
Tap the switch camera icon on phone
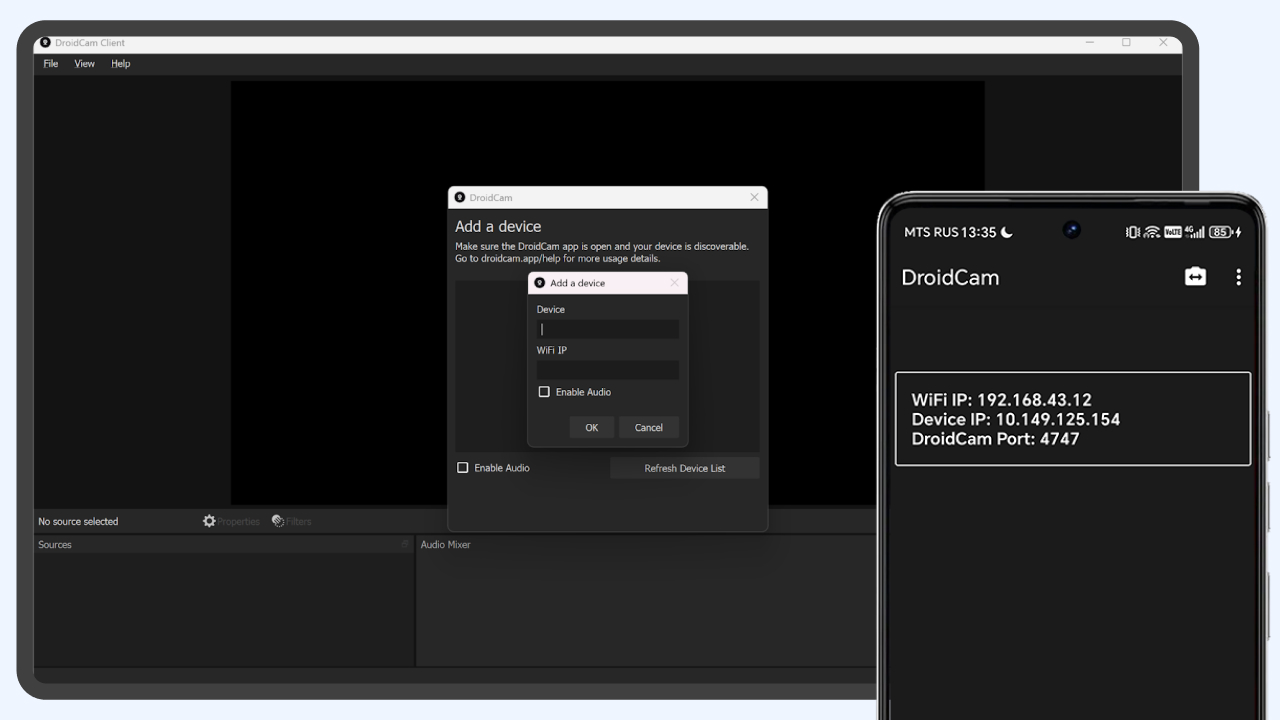(x=1196, y=277)
